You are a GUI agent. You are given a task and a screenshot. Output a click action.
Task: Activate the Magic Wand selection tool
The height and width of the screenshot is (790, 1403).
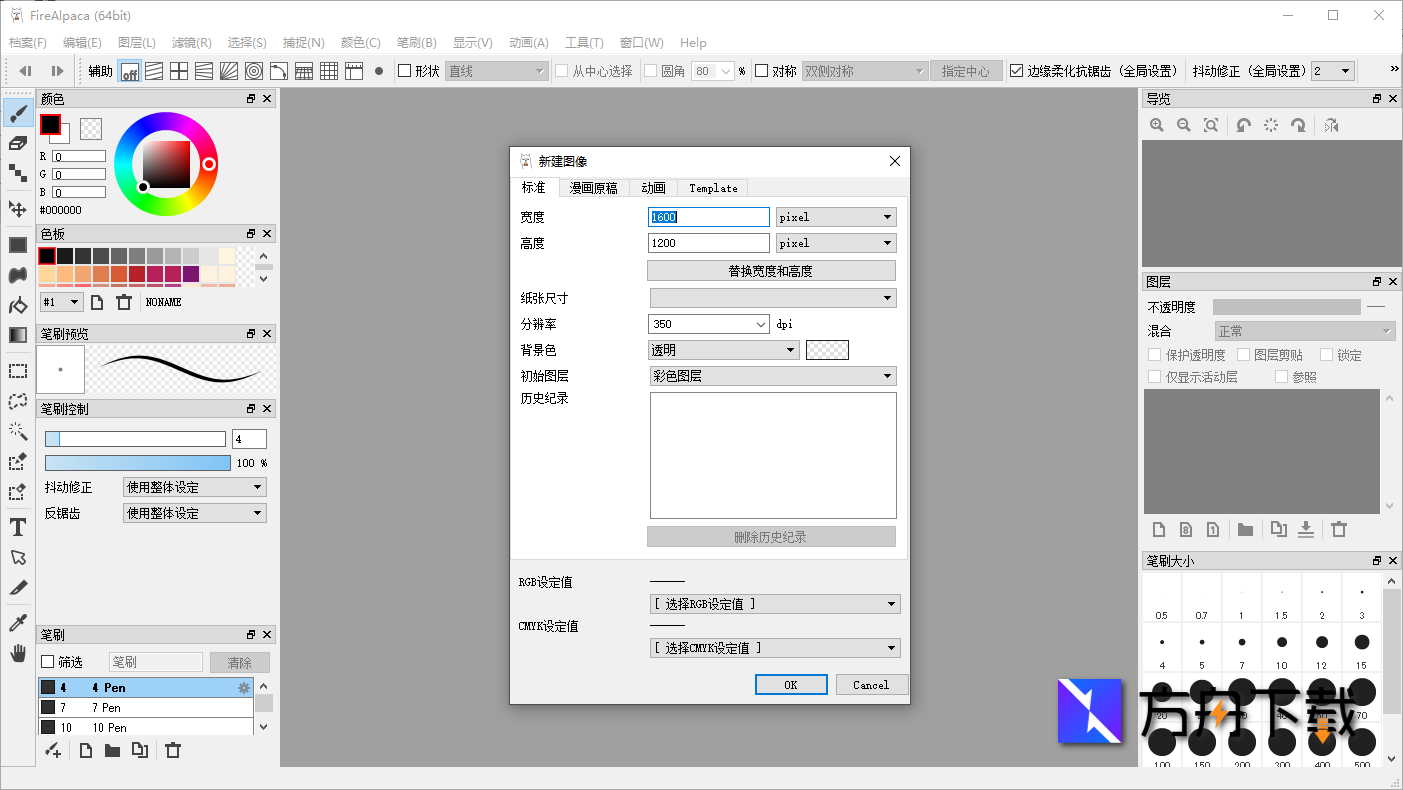17,432
